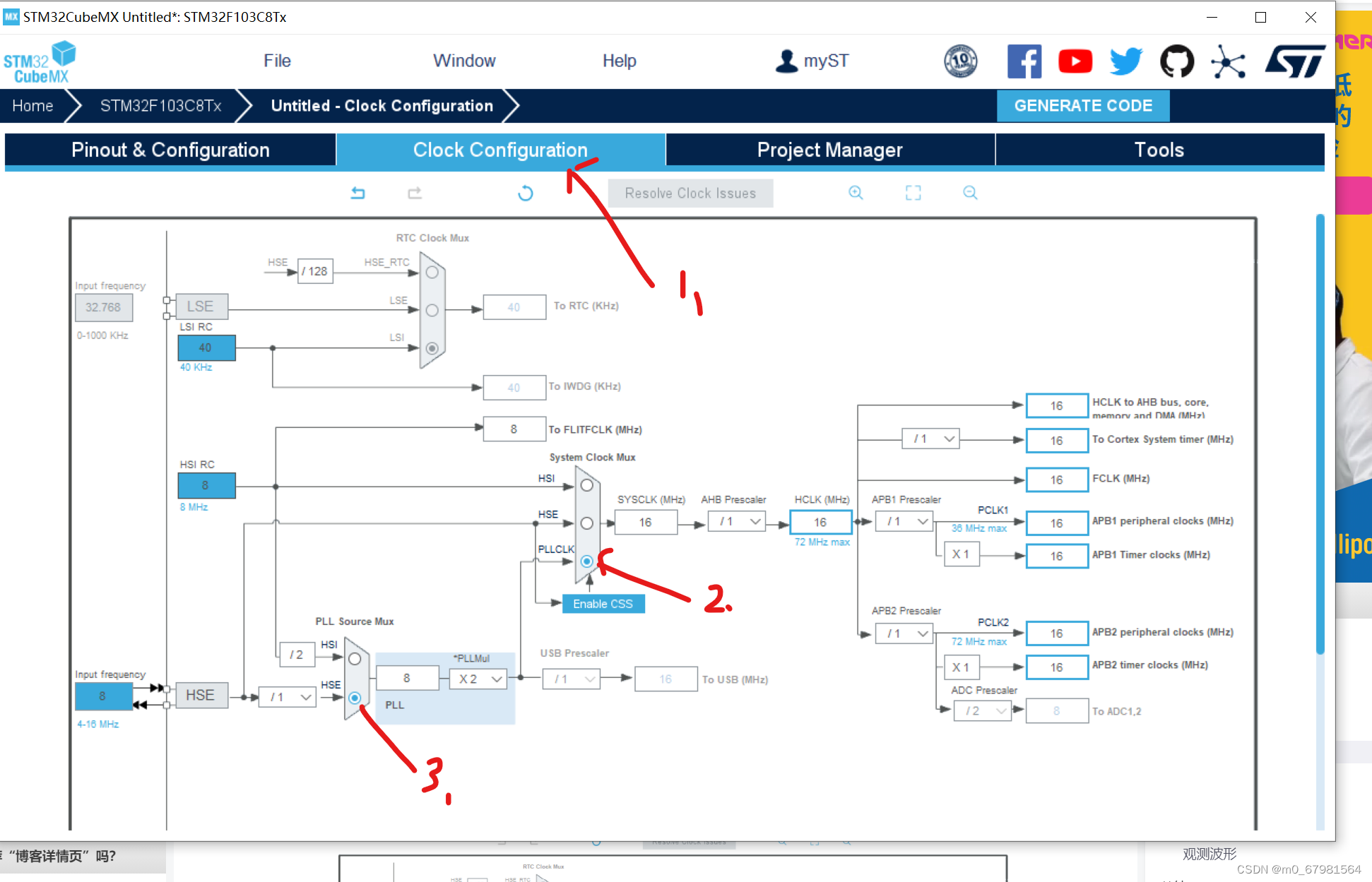Click the HSE oscillator block
The height and width of the screenshot is (882, 1372).
point(201,696)
